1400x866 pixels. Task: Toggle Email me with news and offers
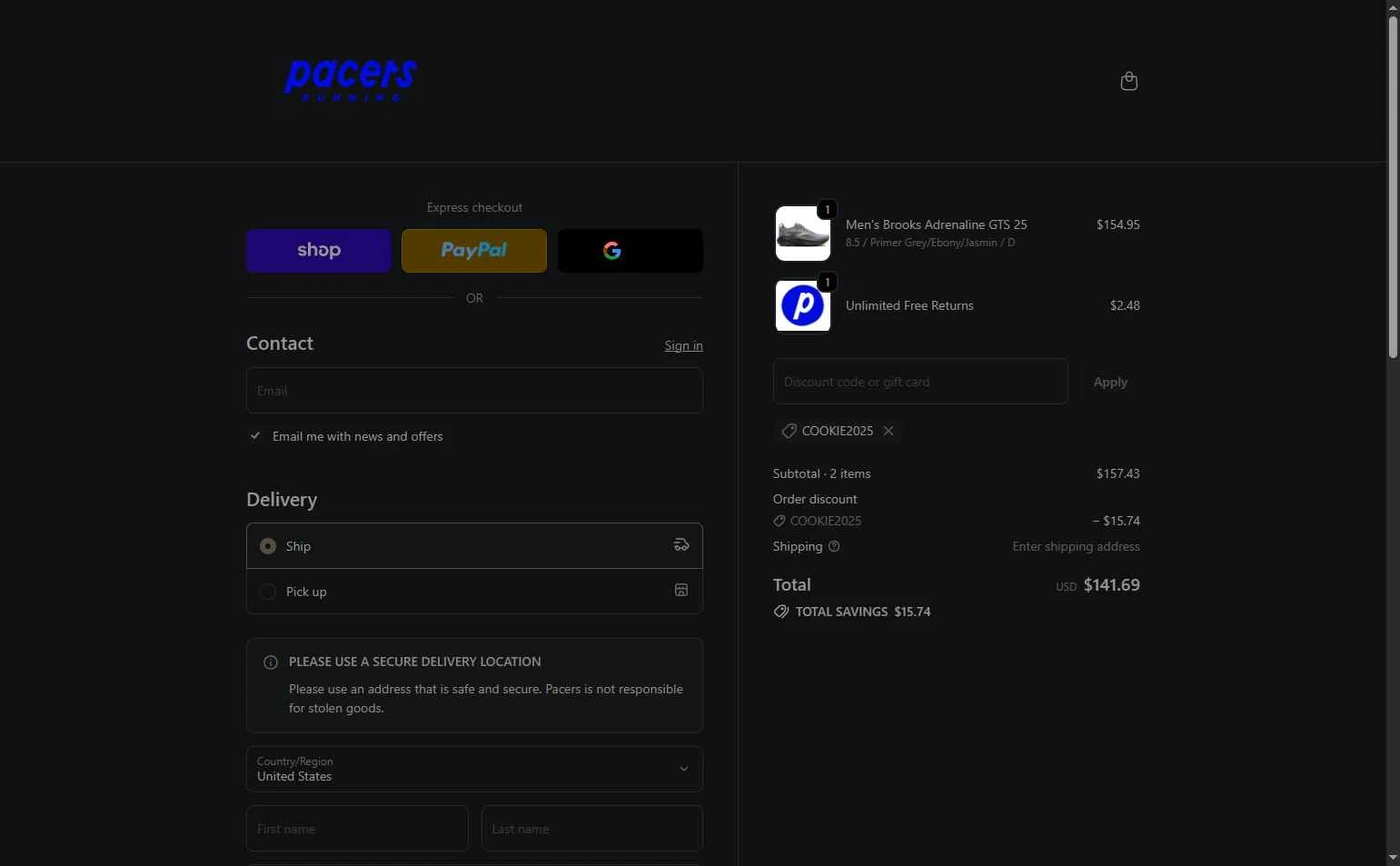click(255, 436)
